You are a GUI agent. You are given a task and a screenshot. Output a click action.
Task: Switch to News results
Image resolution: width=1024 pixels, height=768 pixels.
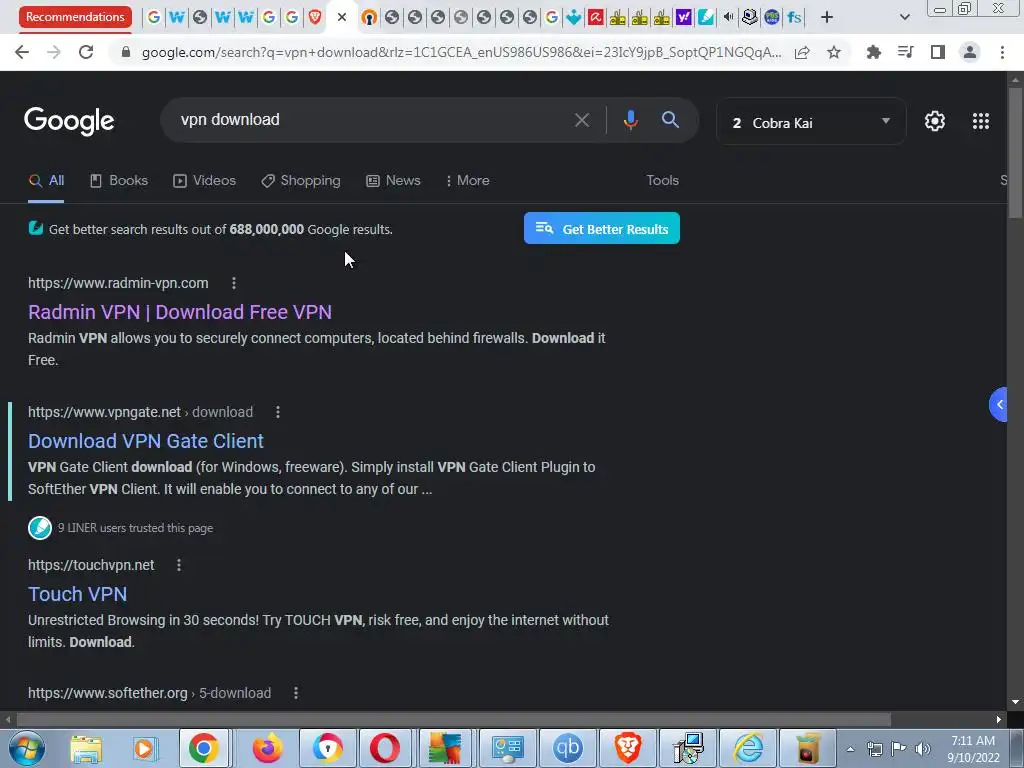point(393,181)
